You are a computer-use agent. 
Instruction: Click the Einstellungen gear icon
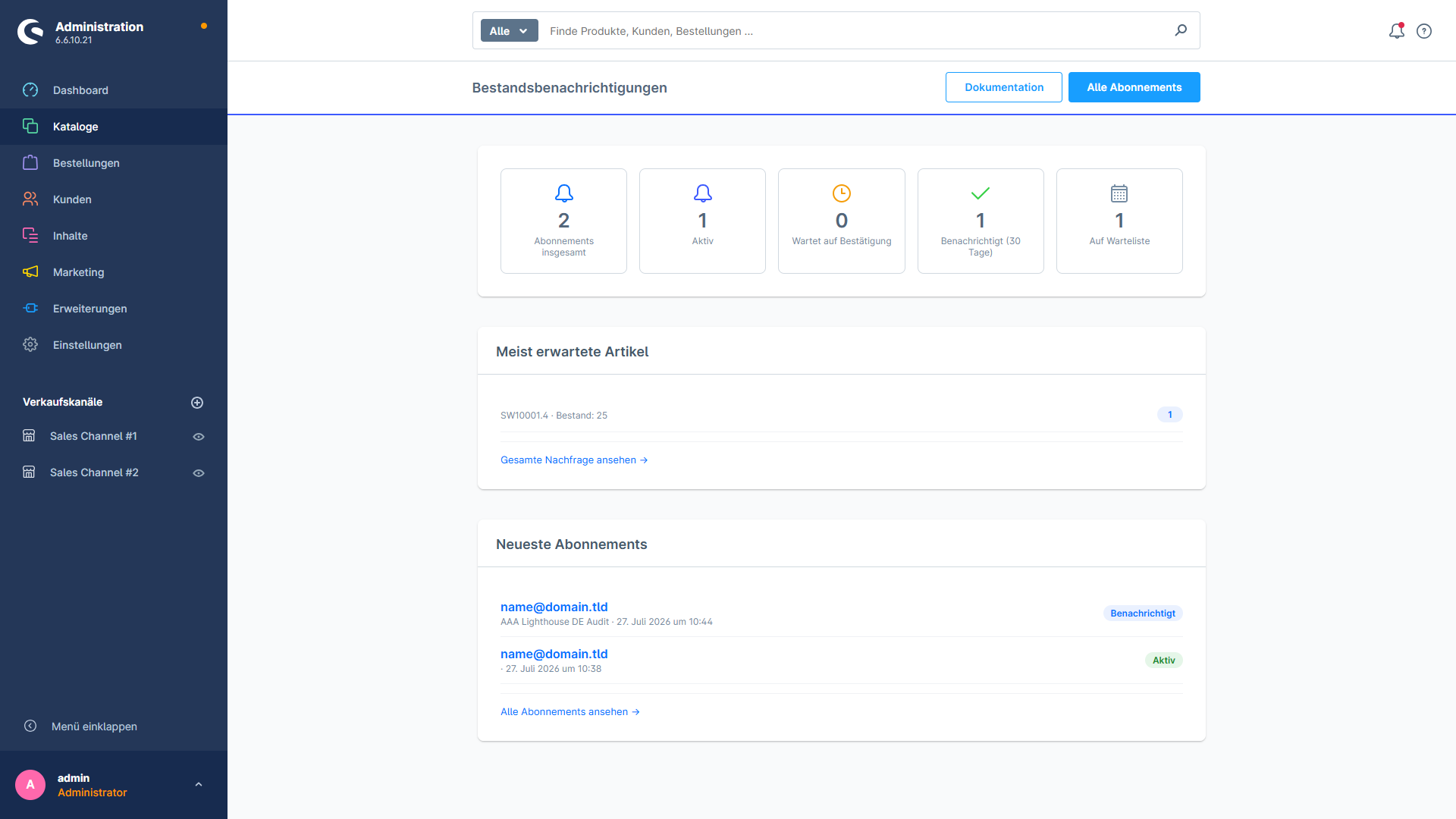tap(30, 345)
